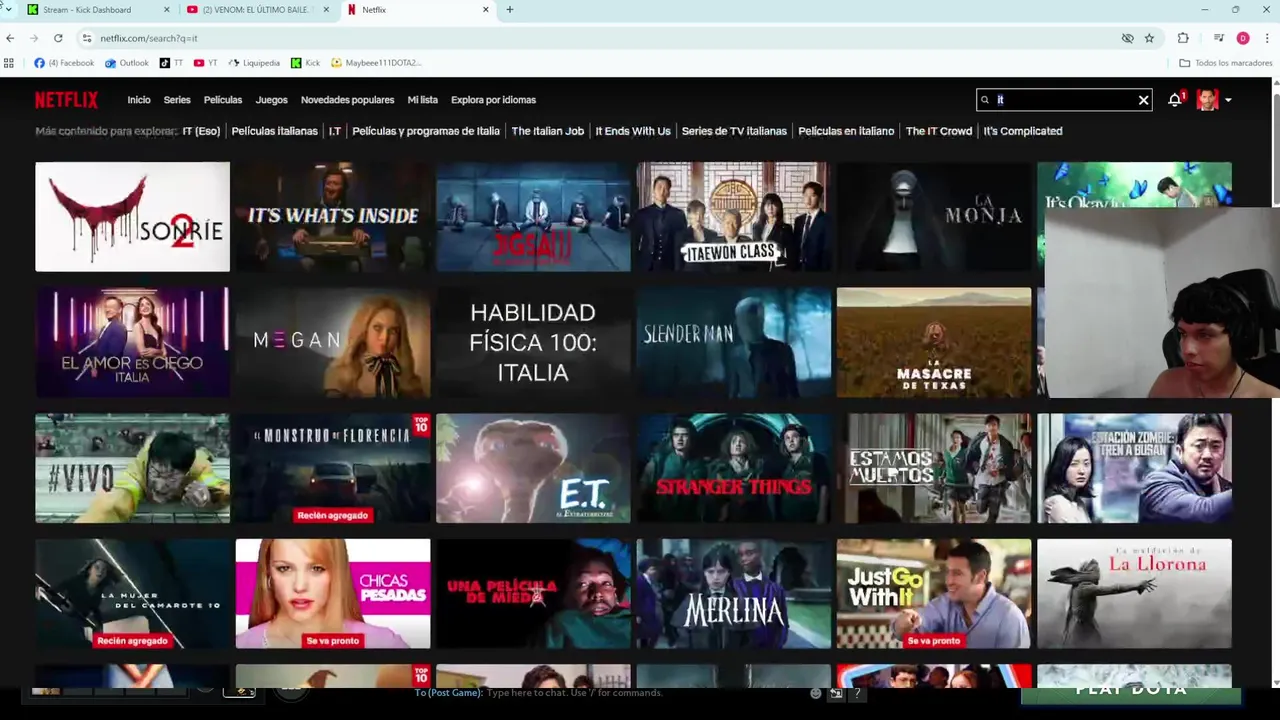Open the Slender Man title card
Screen dimensions: 1280x720
coord(733,342)
